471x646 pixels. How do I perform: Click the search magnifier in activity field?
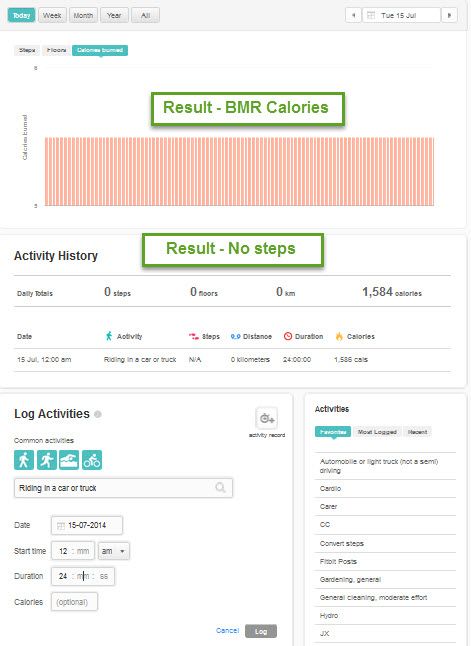(220, 488)
